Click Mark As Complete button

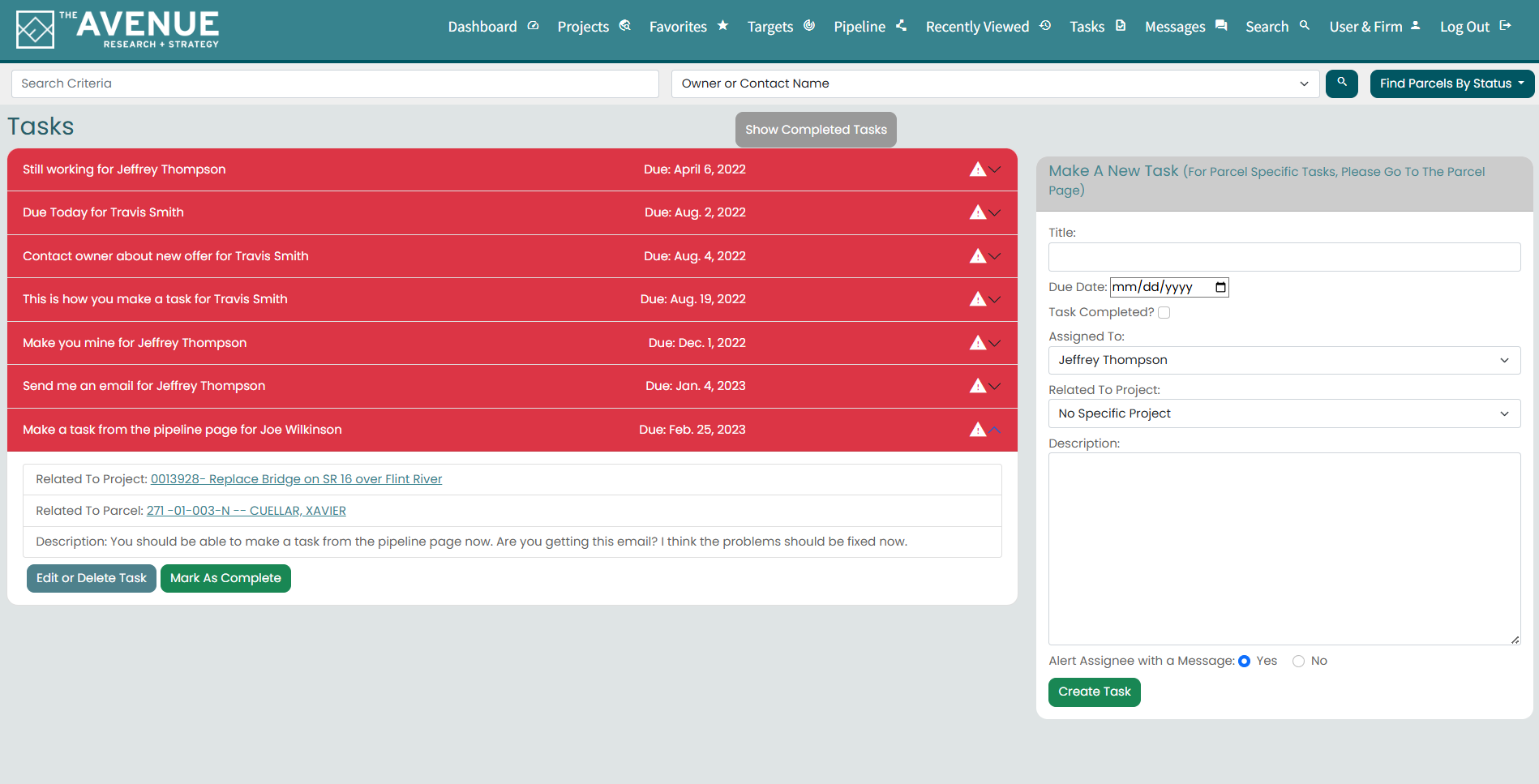point(225,578)
